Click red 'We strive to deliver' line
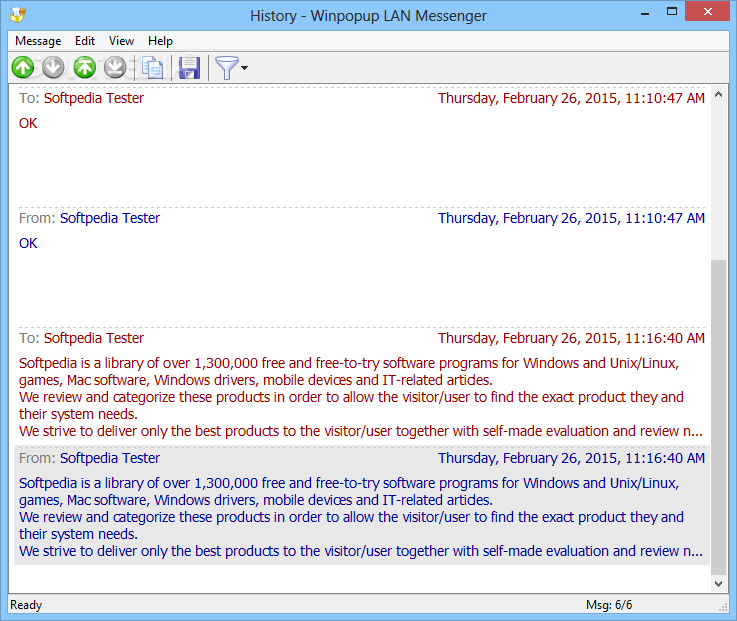 [x=361, y=431]
